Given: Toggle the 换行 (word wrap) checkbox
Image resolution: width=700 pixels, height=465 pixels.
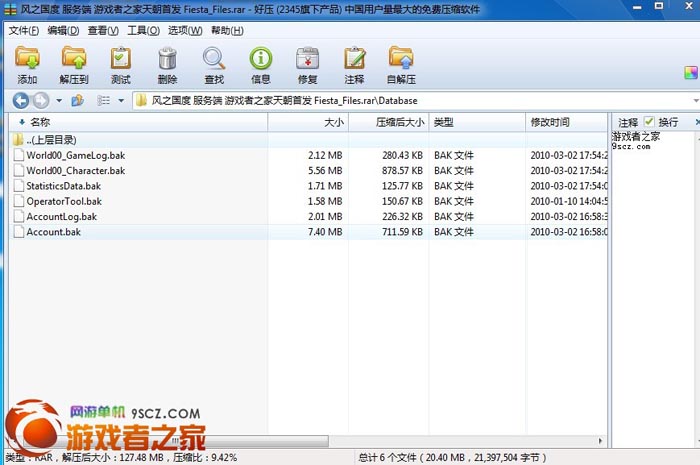Looking at the screenshot, I should point(650,121).
